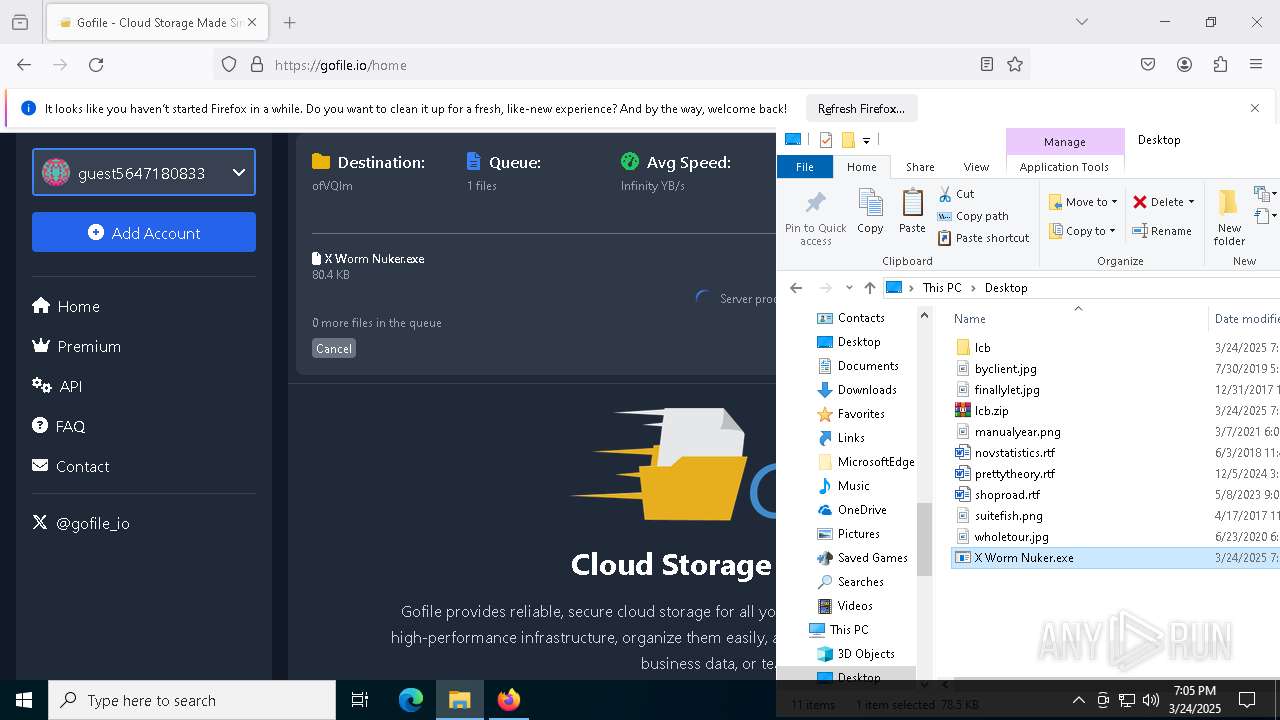The image size is (1280, 720).
Task: Click Rename in the Organize group
Action: click(1162, 231)
